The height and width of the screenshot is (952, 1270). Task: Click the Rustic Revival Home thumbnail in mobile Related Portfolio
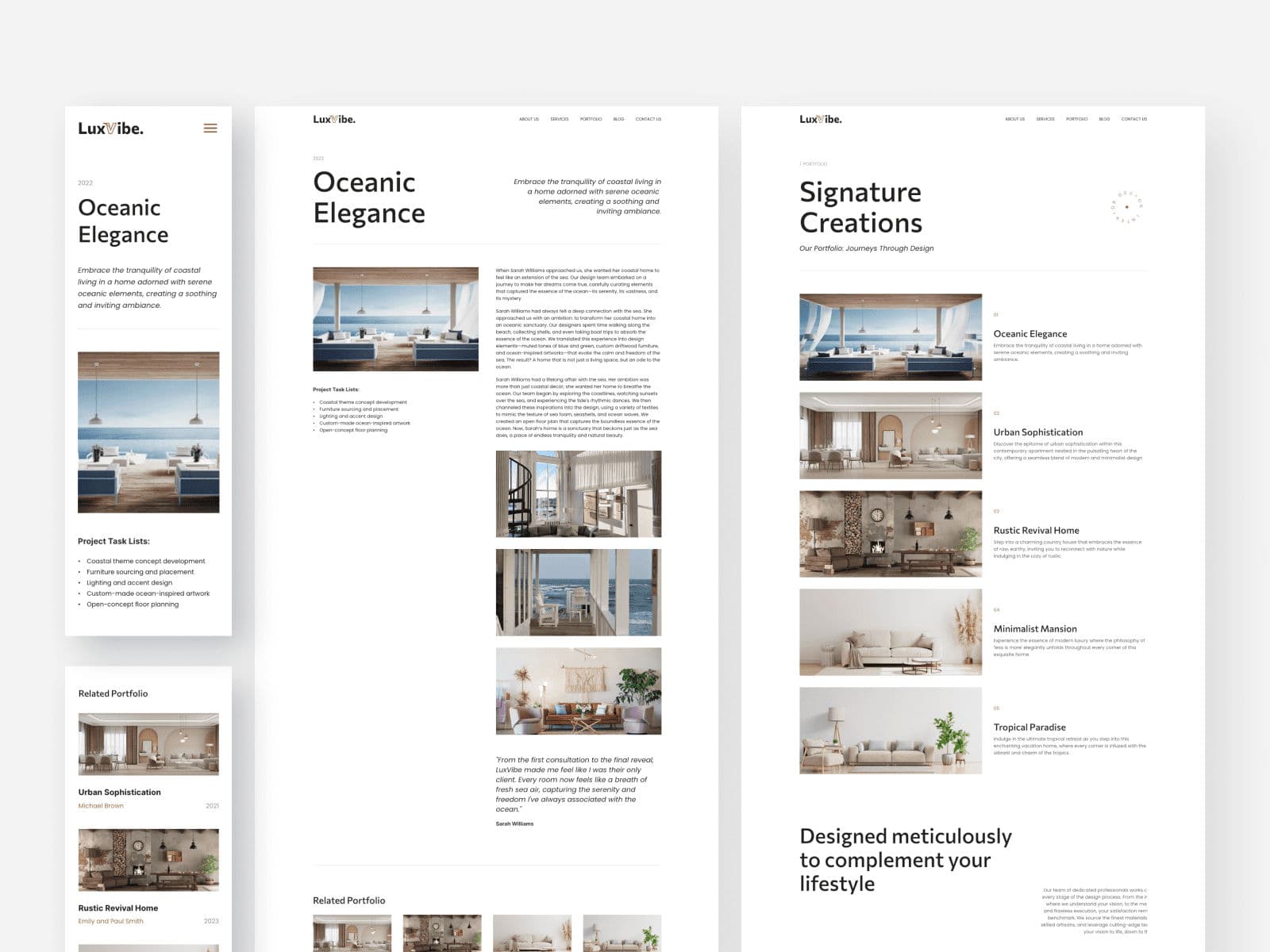click(x=148, y=860)
